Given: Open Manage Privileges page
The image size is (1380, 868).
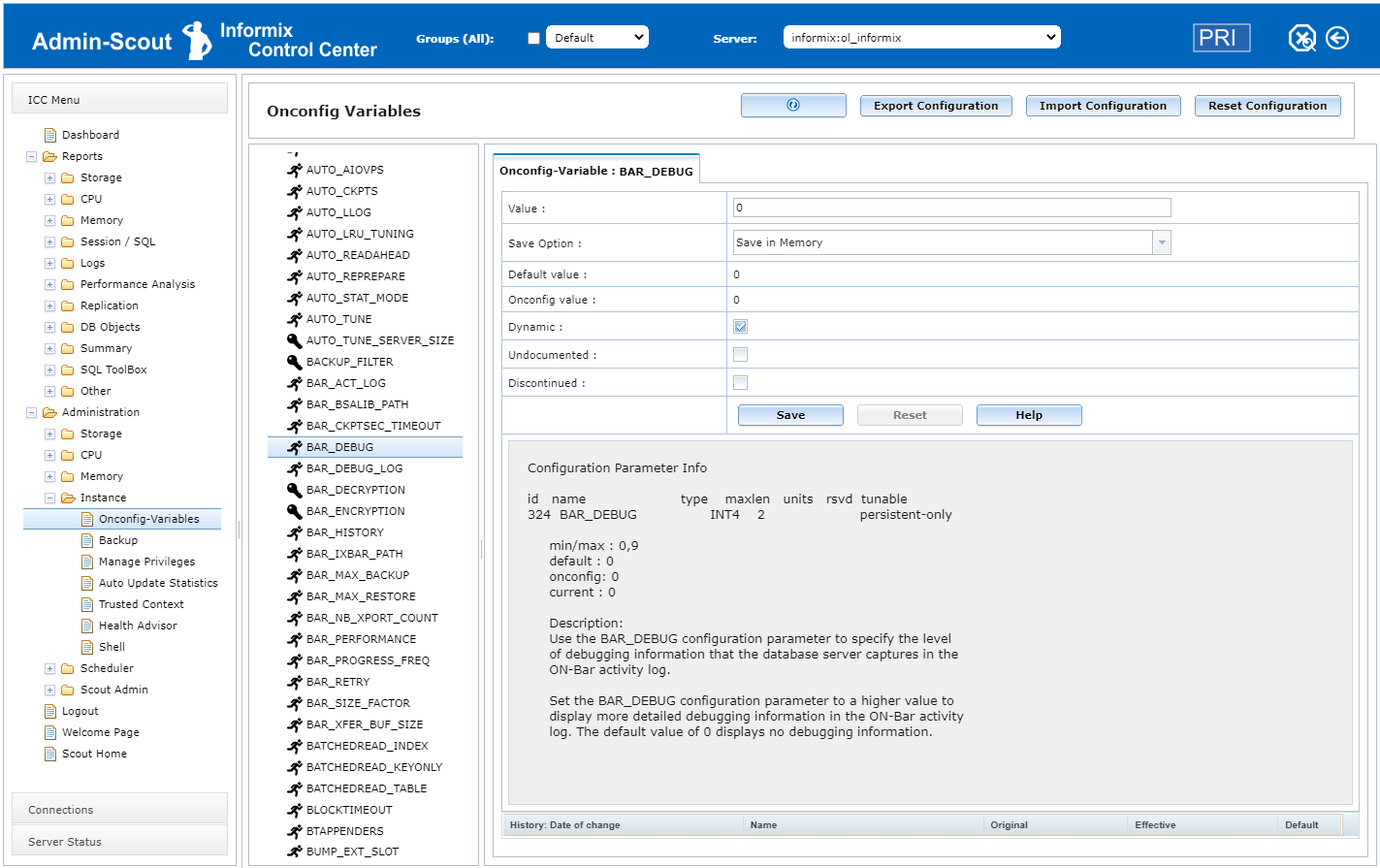Looking at the screenshot, I should point(146,562).
